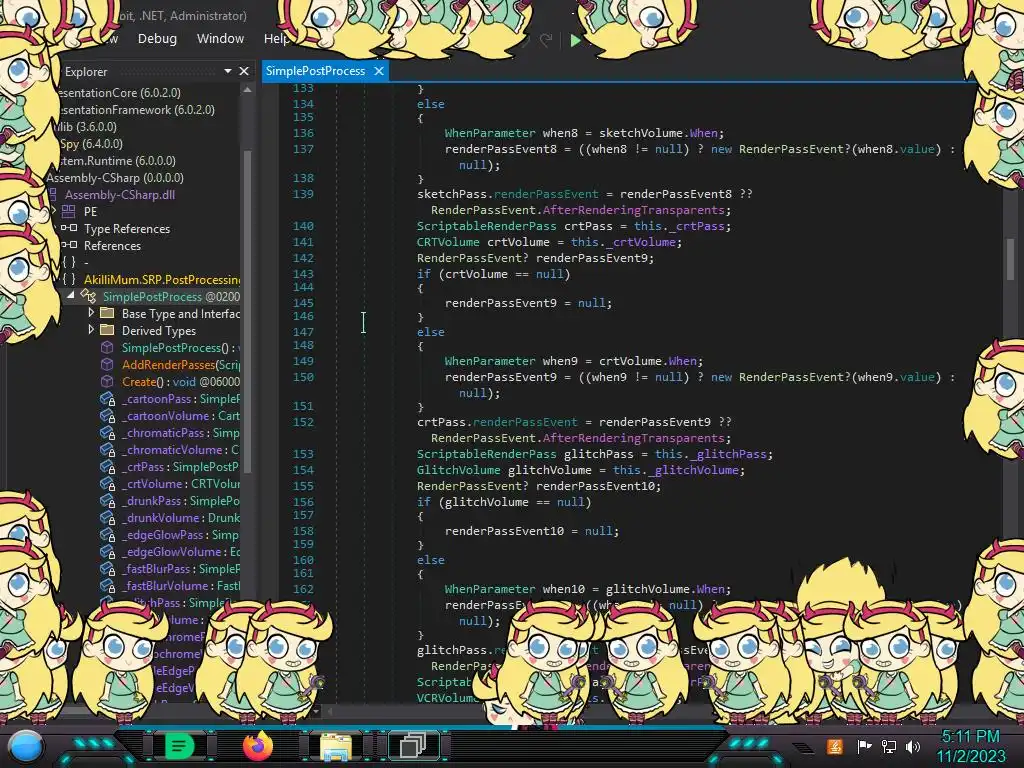Image resolution: width=1024 pixels, height=768 pixels.
Task: Open File Explorer from the taskbar
Action: click(335, 747)
